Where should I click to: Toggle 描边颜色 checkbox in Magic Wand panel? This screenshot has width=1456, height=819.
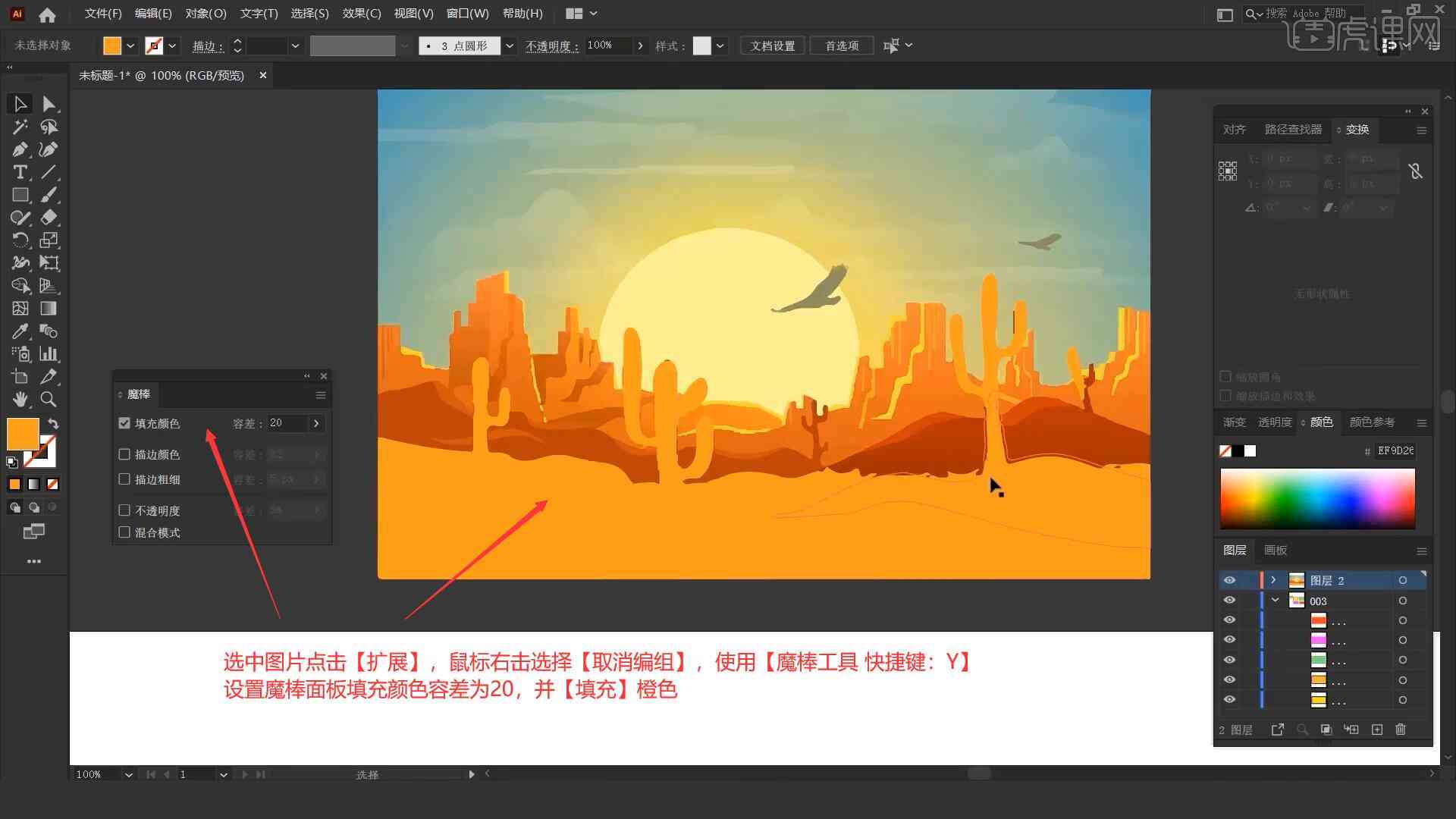pos(124,454)
